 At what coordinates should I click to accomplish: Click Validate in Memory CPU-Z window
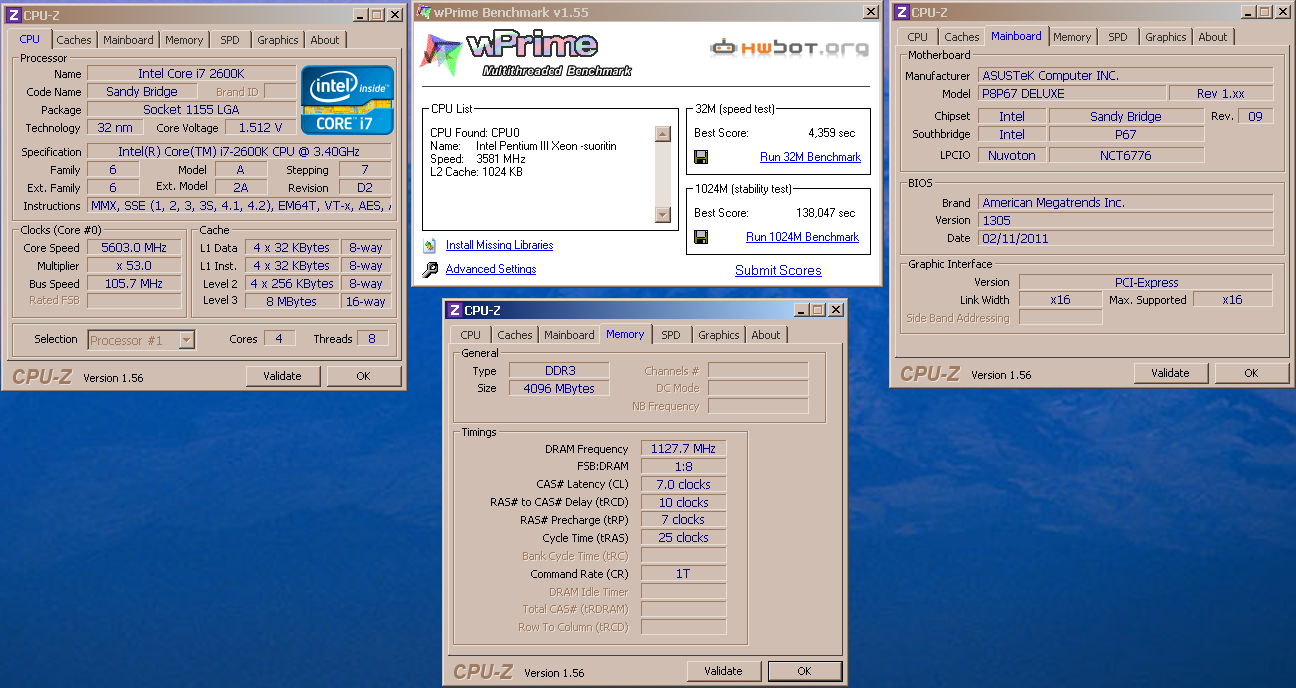tap(723, 671)
